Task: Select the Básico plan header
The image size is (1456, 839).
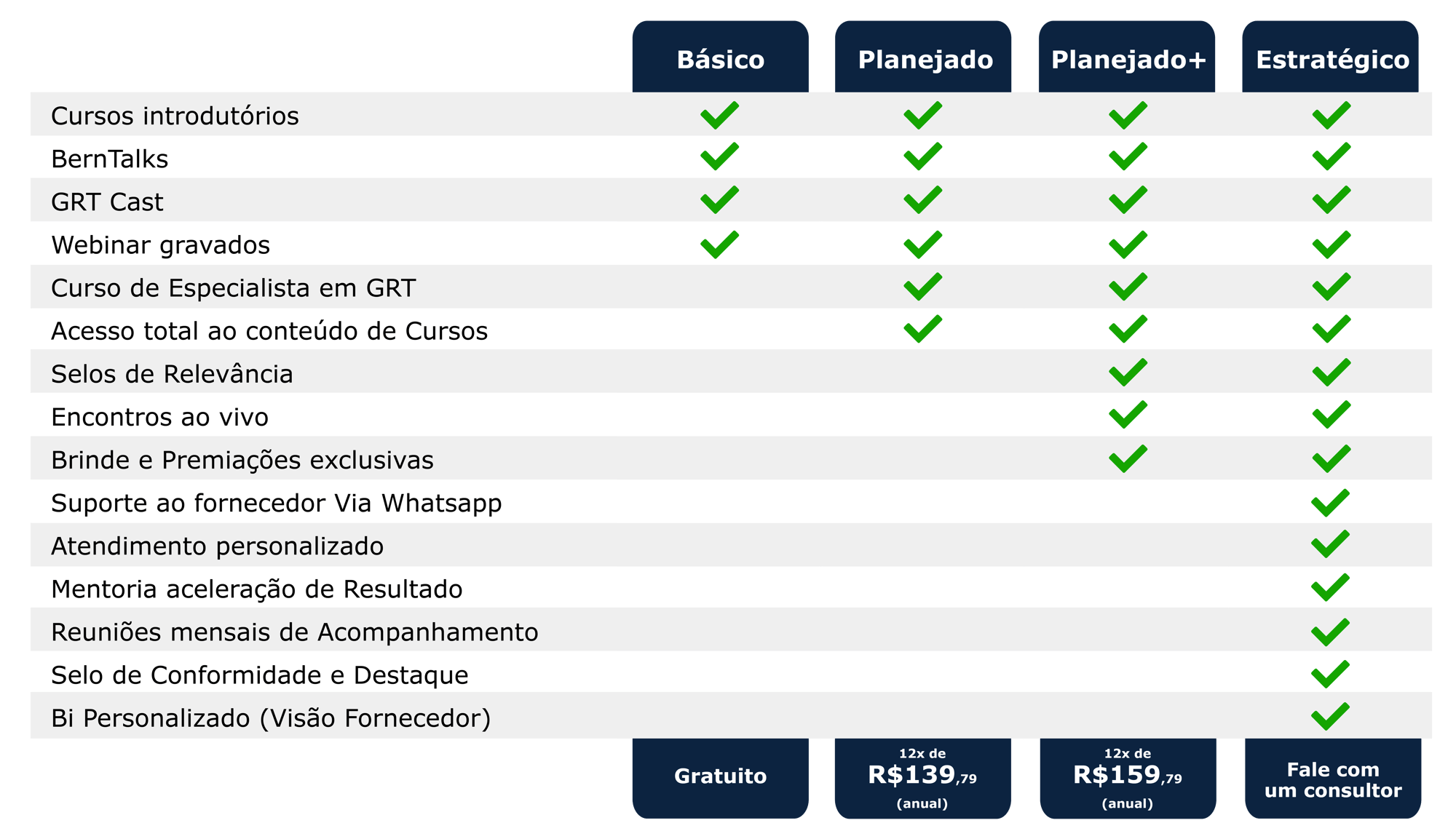Action: click(x=720, y=57)
